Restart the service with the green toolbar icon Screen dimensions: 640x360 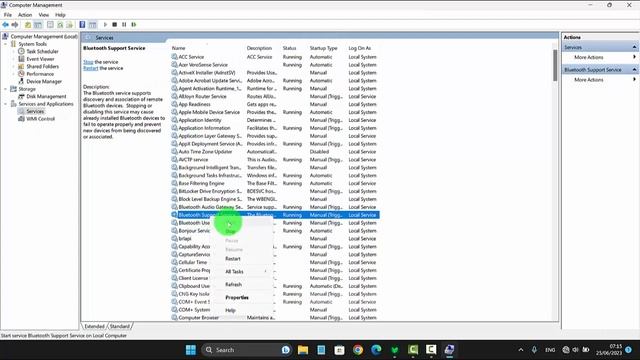tap(133, 25)
